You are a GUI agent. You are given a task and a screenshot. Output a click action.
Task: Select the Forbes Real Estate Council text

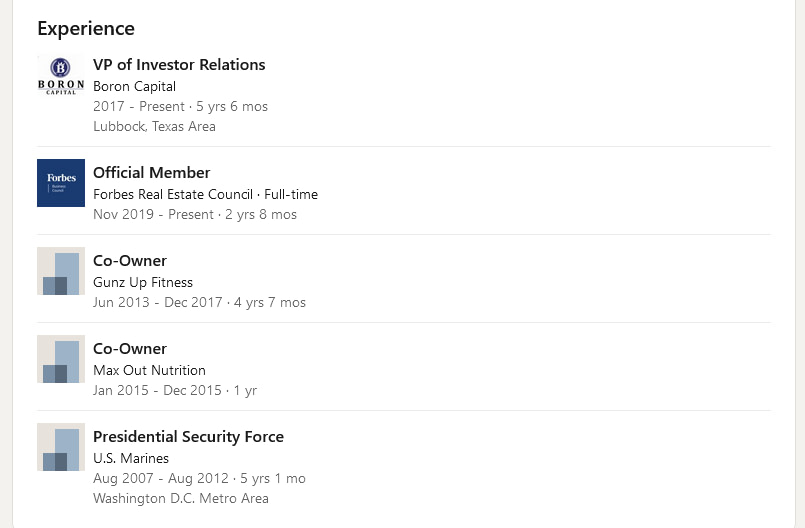click(x=173, y=194)
